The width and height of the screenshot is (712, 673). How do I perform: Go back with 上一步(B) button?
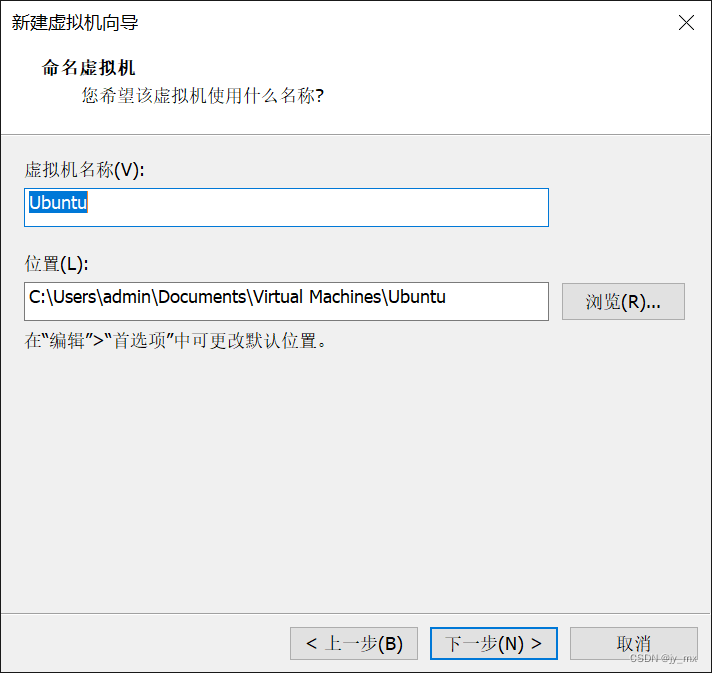point(354,643)
